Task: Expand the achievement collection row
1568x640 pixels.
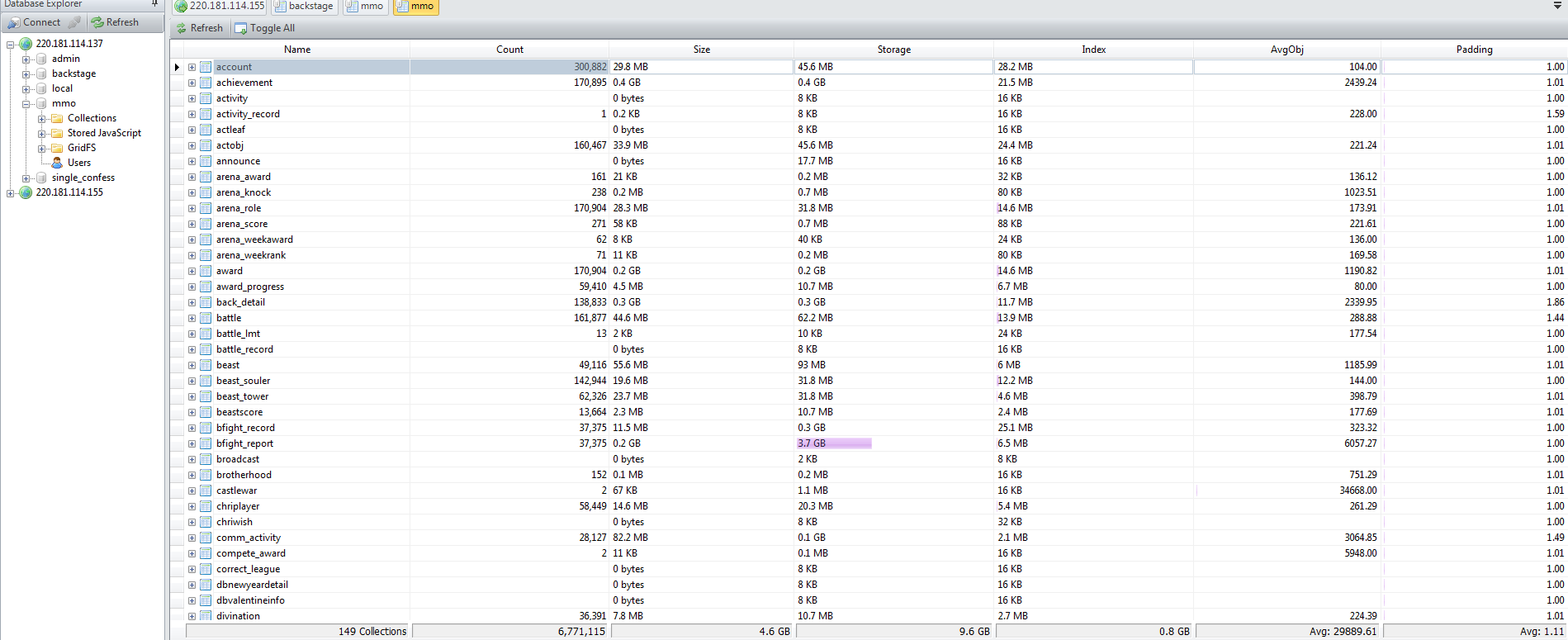Action: click(192, 83)
